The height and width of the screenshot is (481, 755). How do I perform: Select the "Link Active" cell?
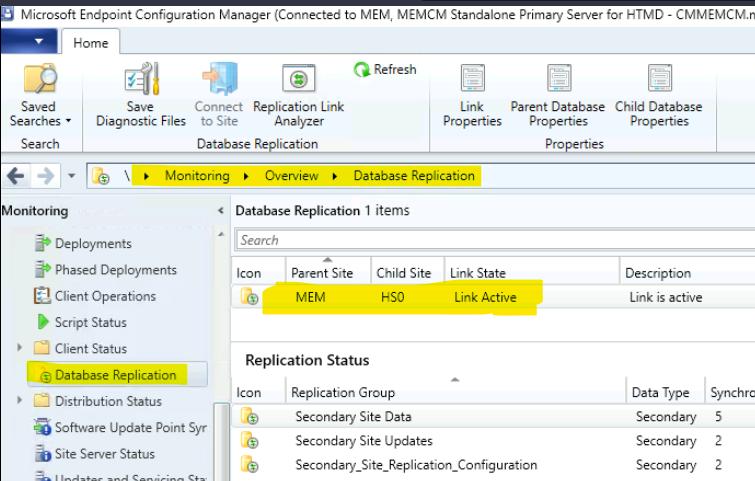pos(485,297)
